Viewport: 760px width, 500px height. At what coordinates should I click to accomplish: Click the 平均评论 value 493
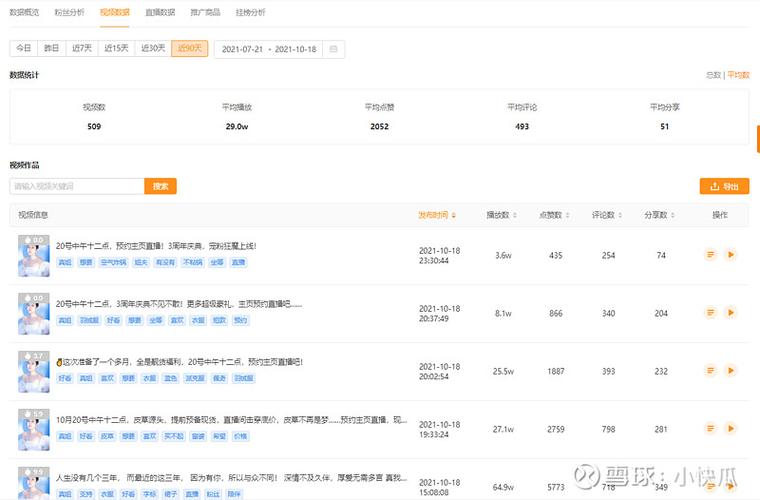click(522, 126)
